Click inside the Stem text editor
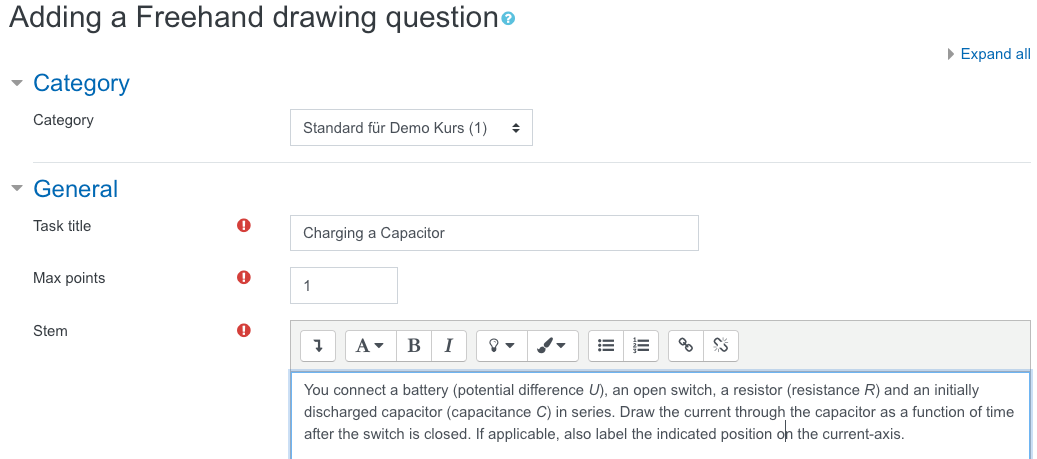The image size is (1037, 459). (x=661, y=415)
